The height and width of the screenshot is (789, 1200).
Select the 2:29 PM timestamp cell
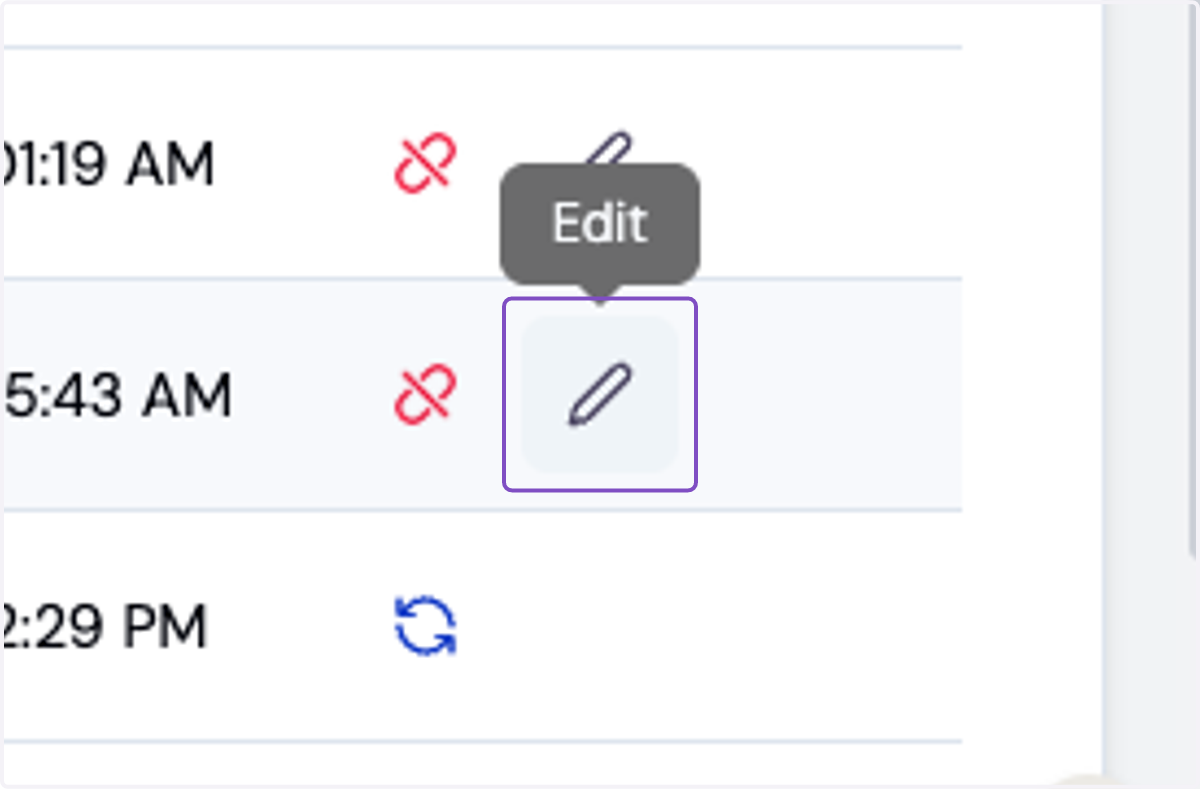[104, 627]
